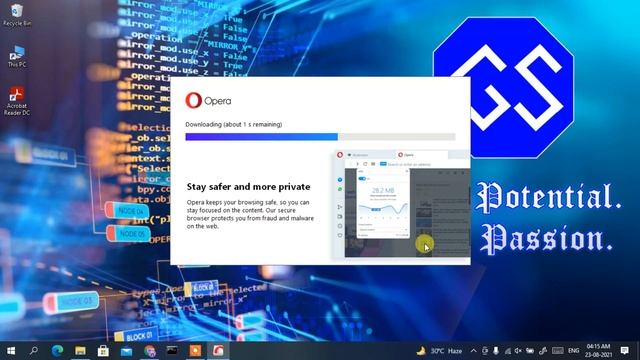Click the Opera browser preview image

(x=402, y=204)
